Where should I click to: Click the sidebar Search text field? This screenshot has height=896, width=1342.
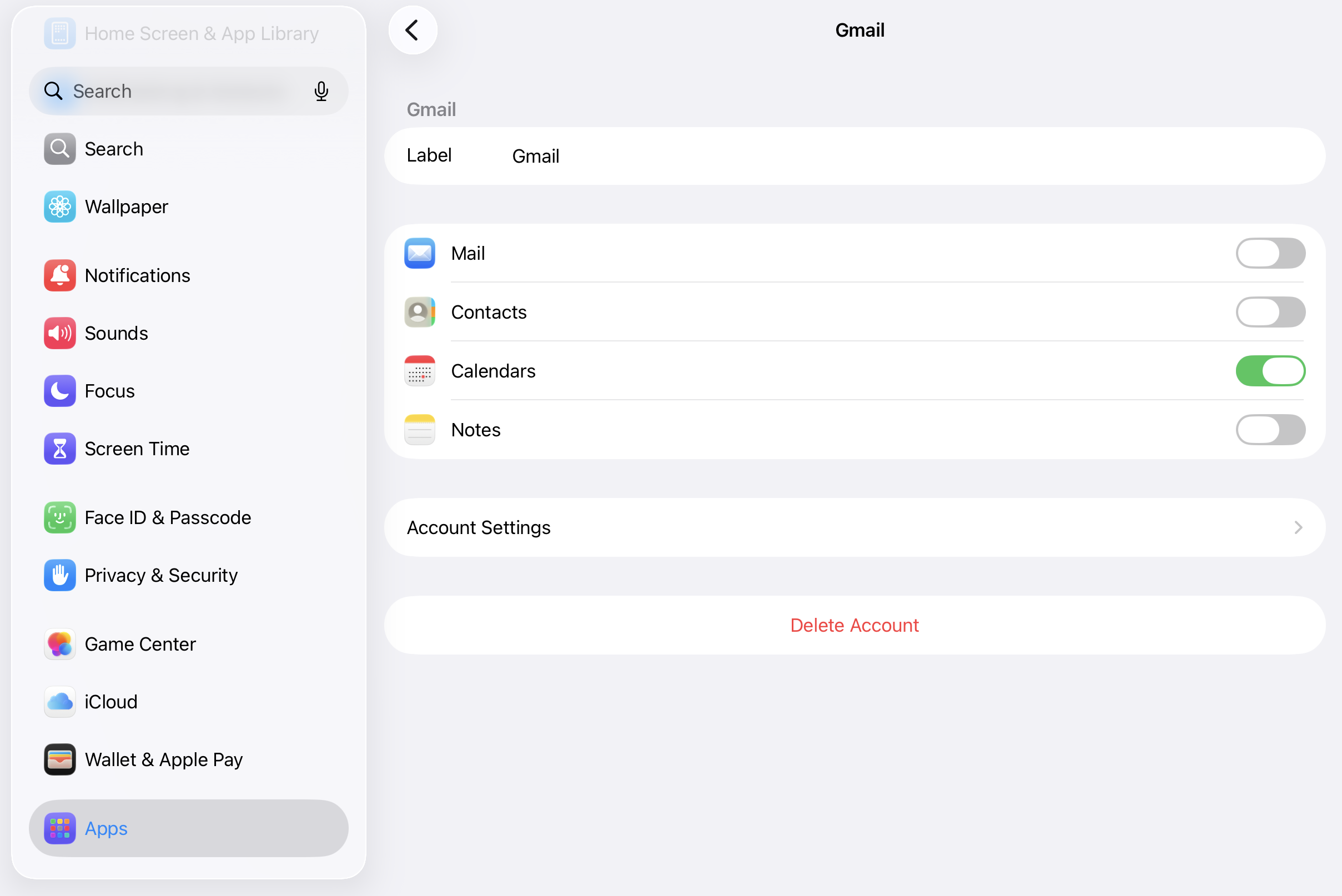pyautogui.click(x=189, y=92)
